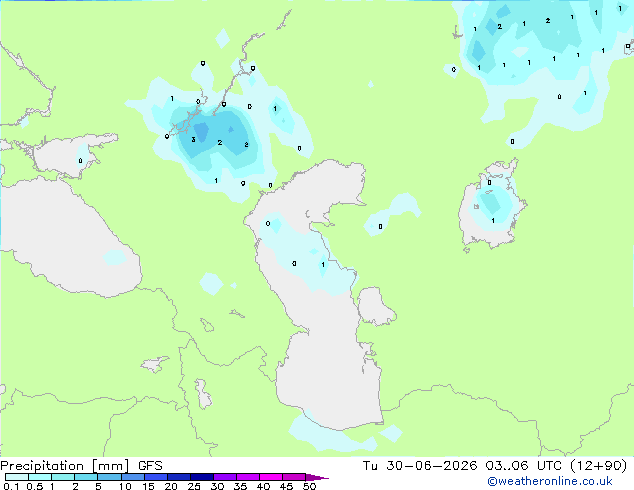Viewport: 634px width, 490px height.
Task: Open the weatheronline.co.uk link
Action: click(x=550, y=481)
